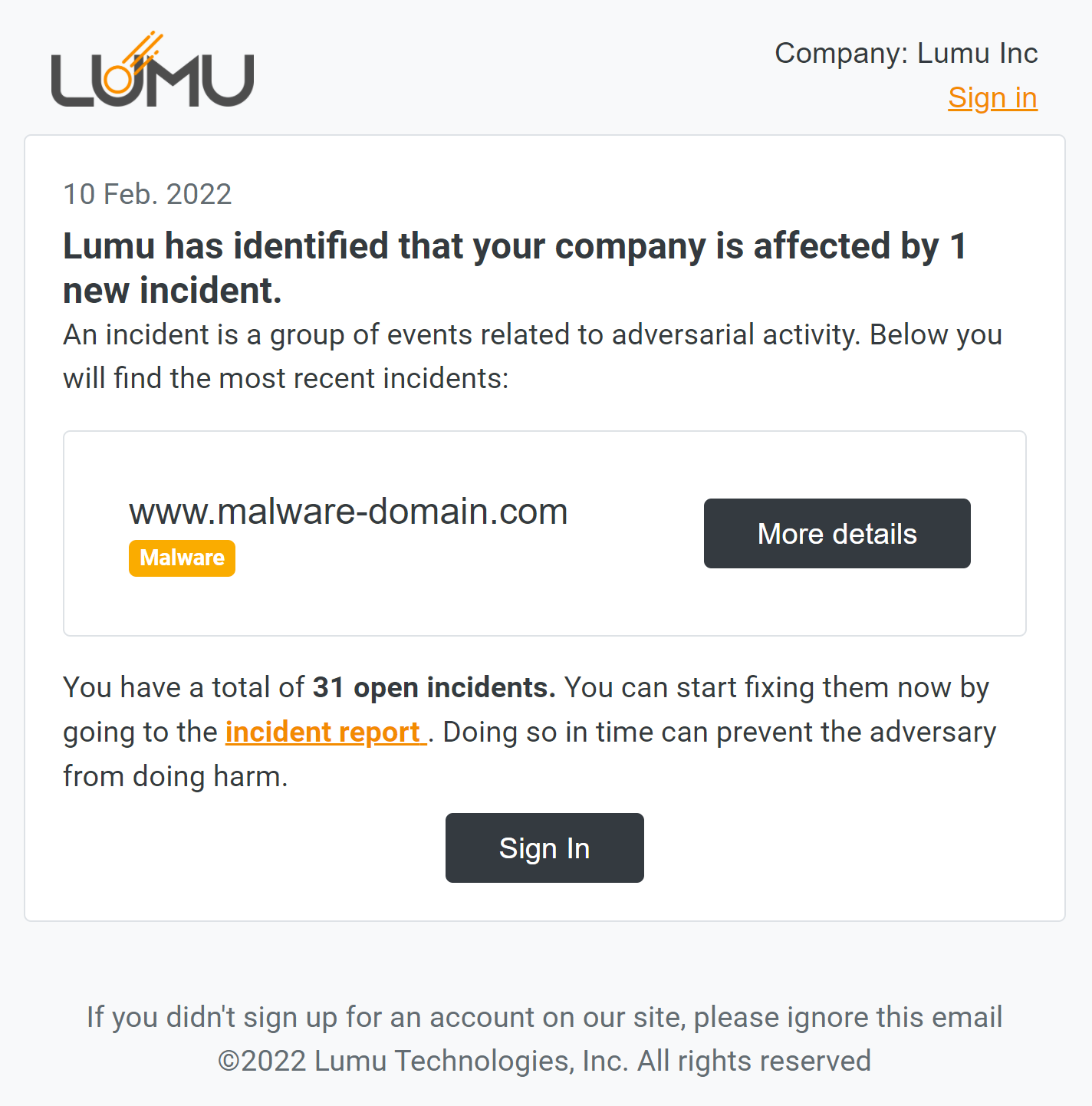The height and width of the screenshot is (1106, 1092).
Task: Click the 'You can start fixing them' sentence
Action: coord(776,688)
